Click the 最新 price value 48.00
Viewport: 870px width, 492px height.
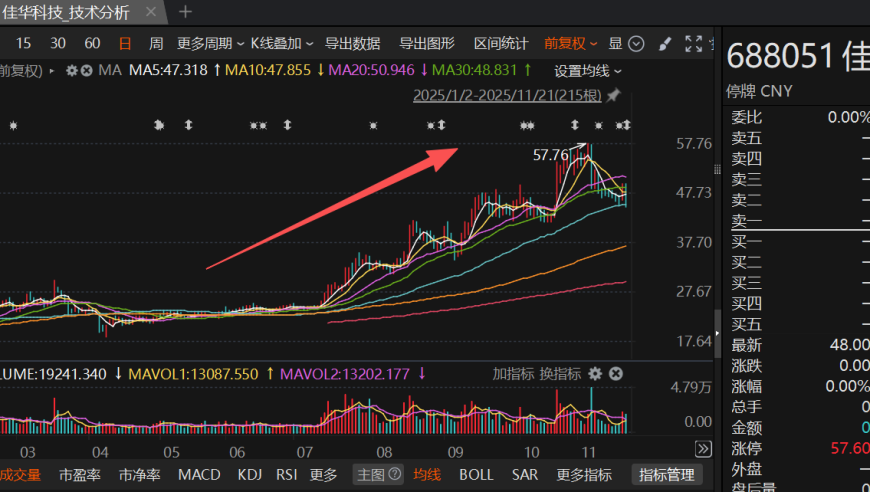coord(849,345)
